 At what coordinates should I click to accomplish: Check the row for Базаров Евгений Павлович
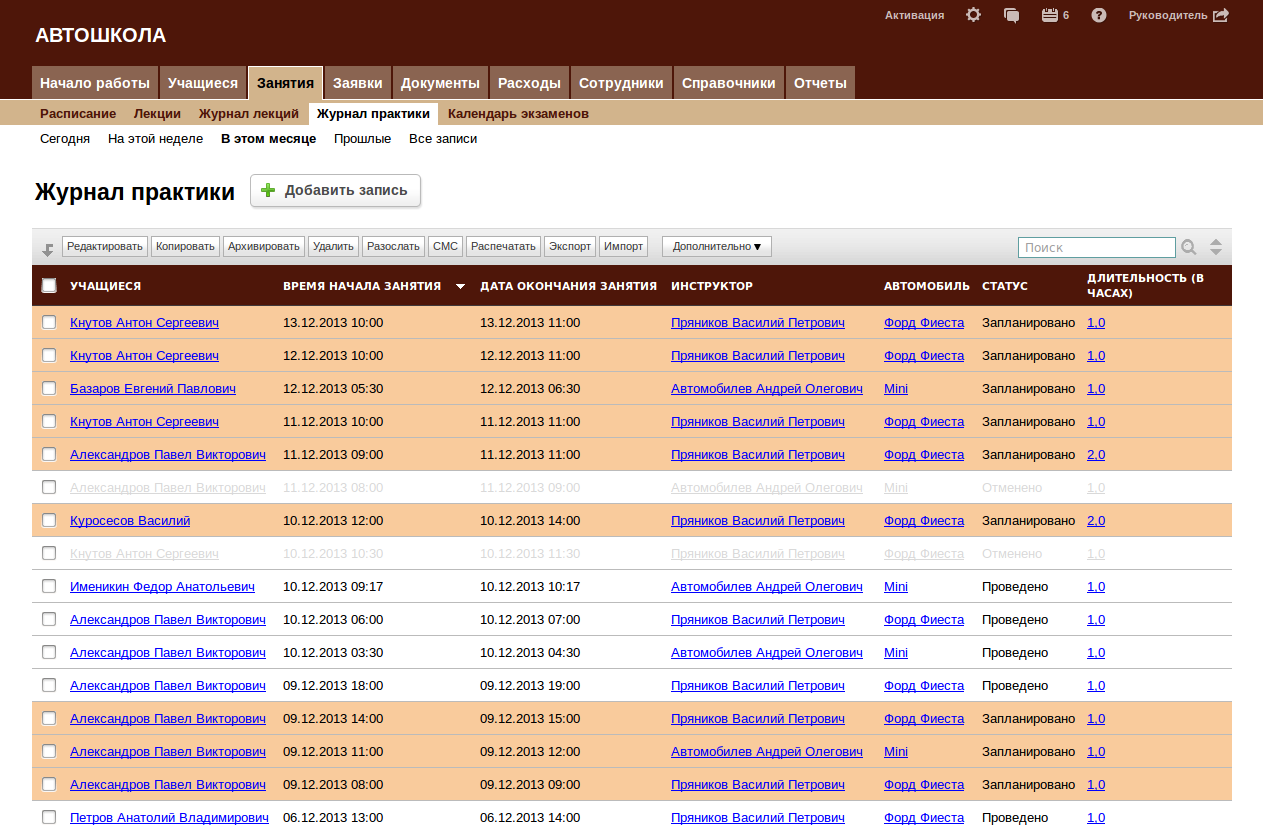pos(49,388)
